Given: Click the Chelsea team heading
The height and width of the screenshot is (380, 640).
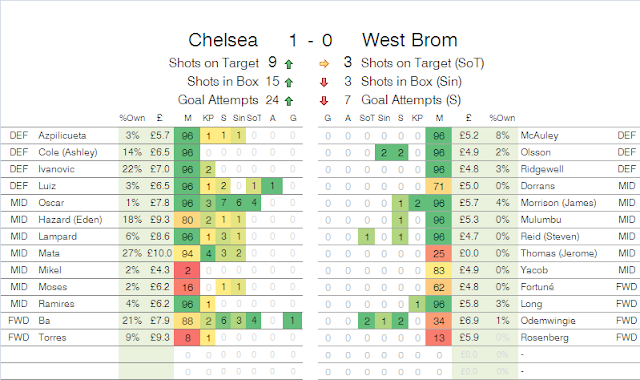Looking at the screenshot, I should [223, 40].
